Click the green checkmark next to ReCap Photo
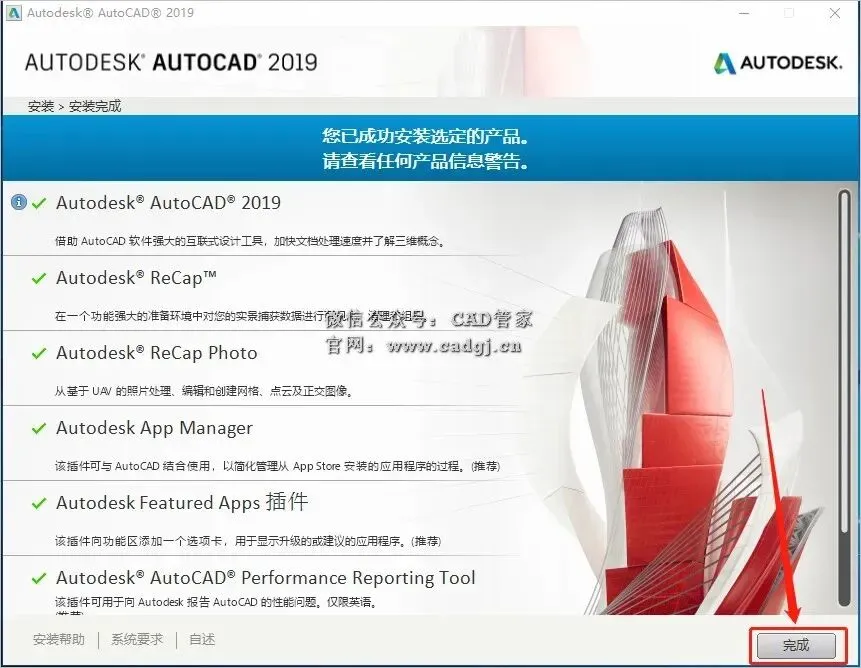Viewport: 861px width, 668px height. tap(39, 353)
